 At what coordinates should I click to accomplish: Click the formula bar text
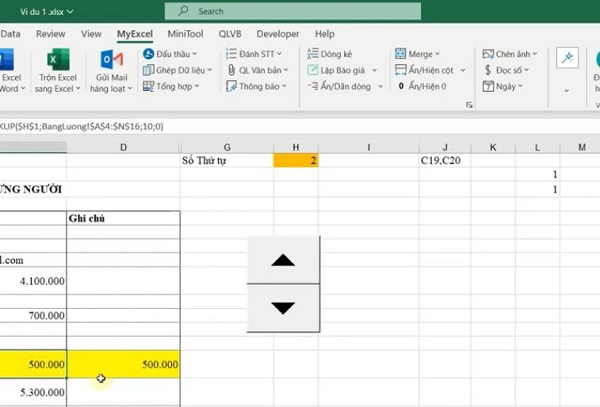82,126
